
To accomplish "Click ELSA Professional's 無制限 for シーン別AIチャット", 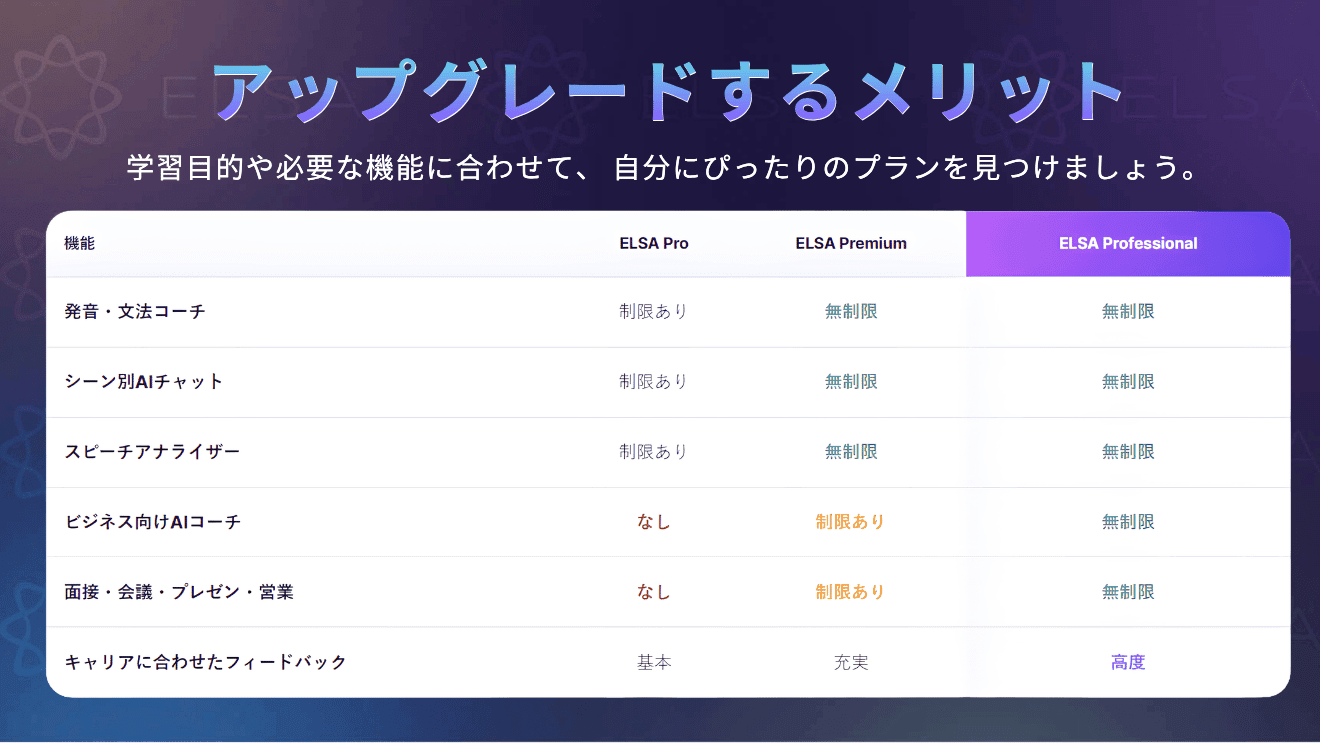I will (x=1128, y=382).
